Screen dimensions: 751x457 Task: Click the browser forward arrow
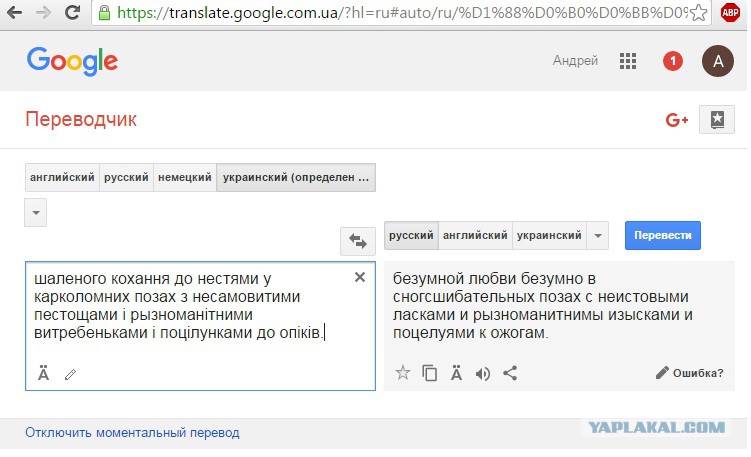click(44, 12)
